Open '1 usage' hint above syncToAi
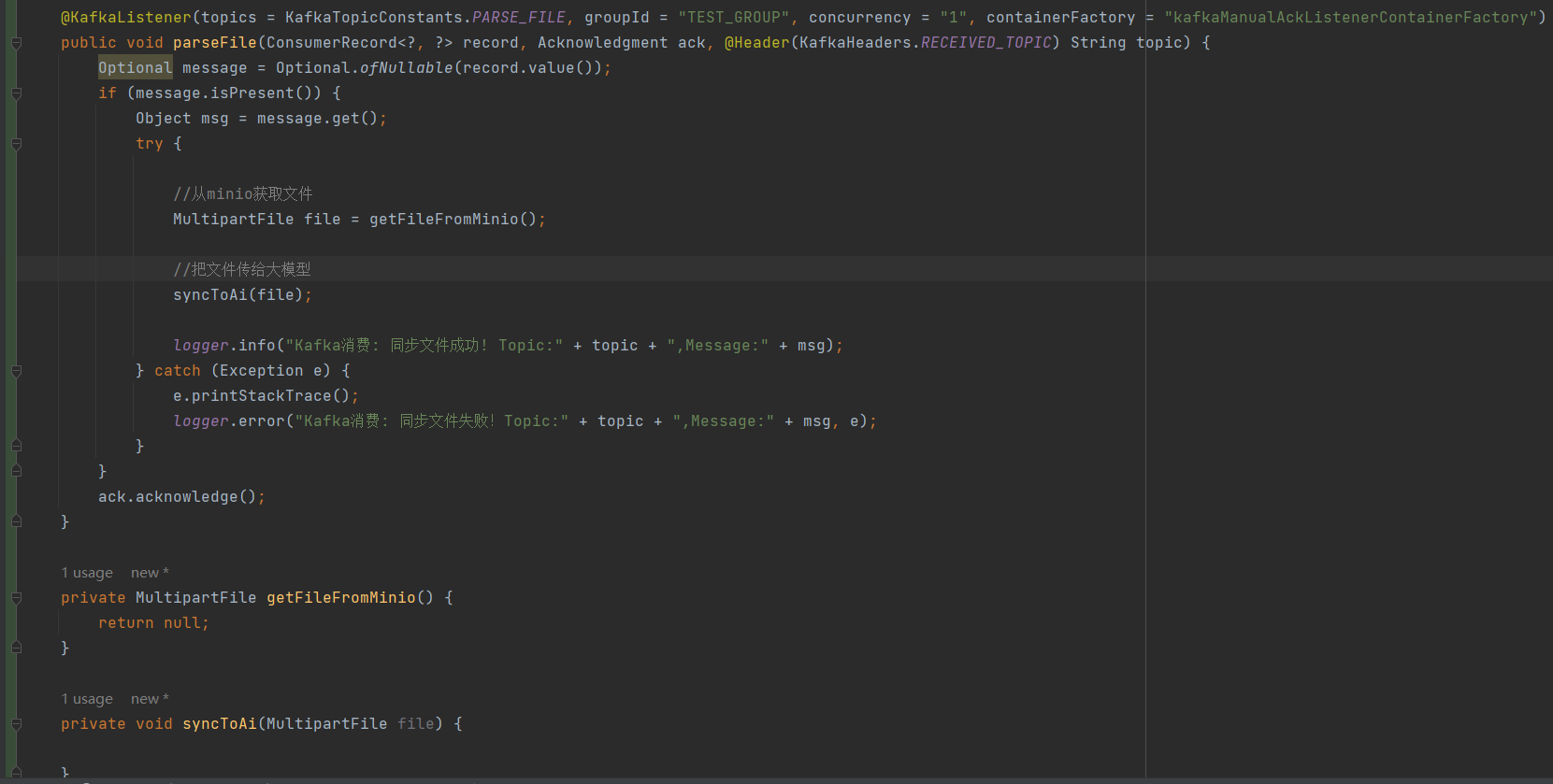This screenshot has height=784, width=1553. point(87,699)
